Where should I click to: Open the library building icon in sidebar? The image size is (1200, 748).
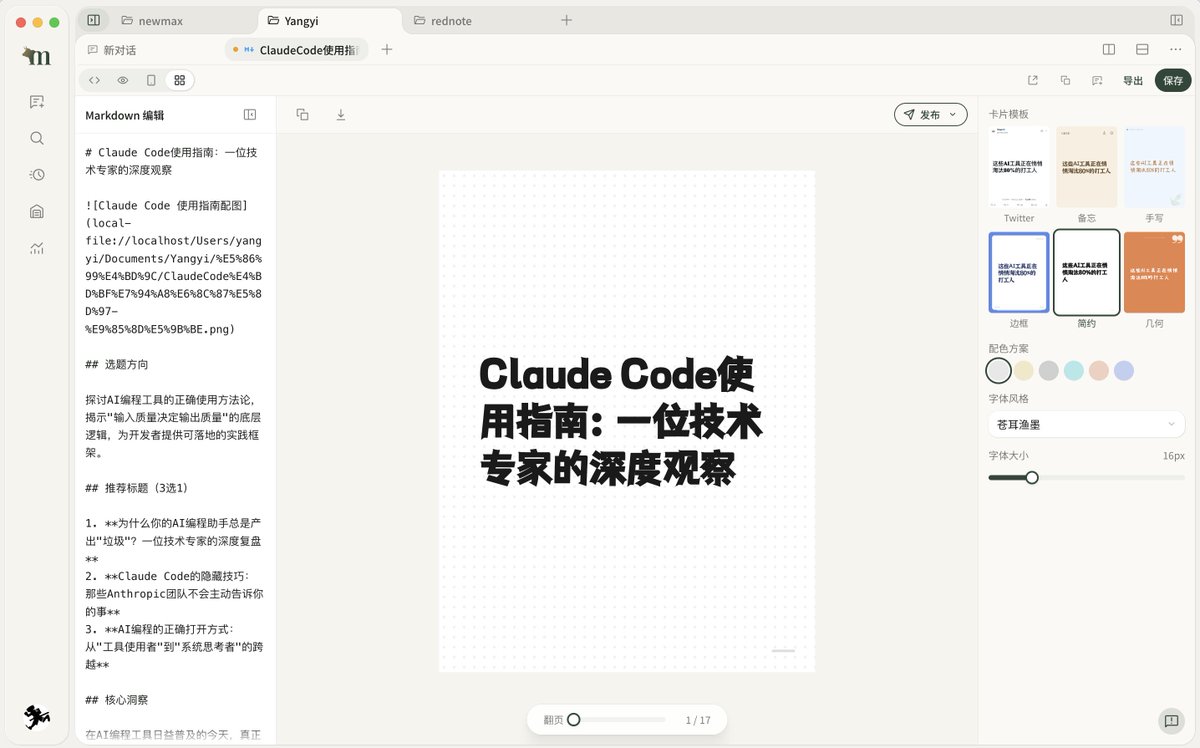click(x=37, y=211)
